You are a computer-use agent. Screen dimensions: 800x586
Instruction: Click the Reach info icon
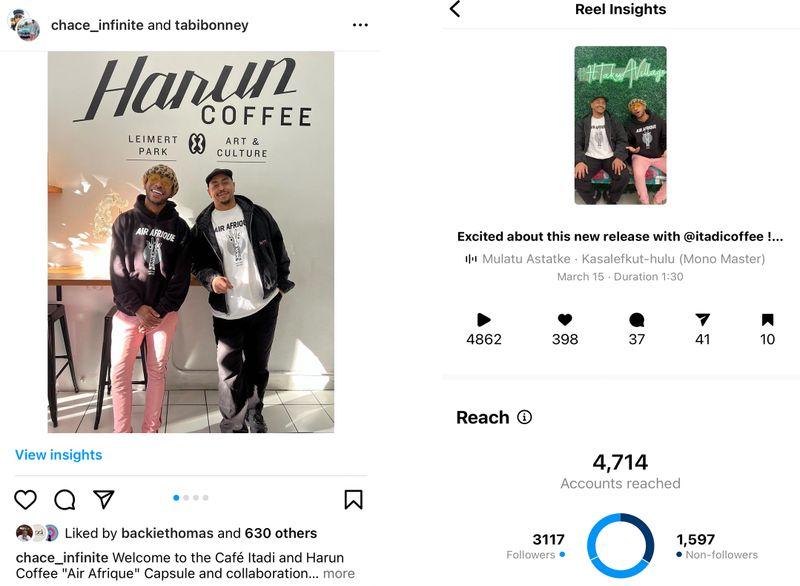coord(524,417)
